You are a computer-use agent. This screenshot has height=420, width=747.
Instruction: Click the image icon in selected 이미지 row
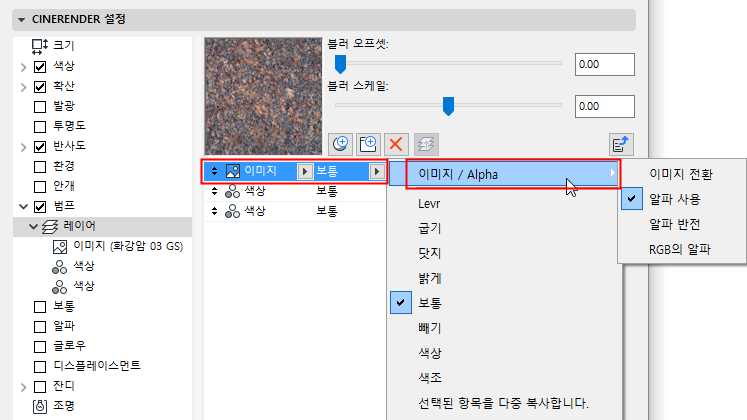[233, 171]
